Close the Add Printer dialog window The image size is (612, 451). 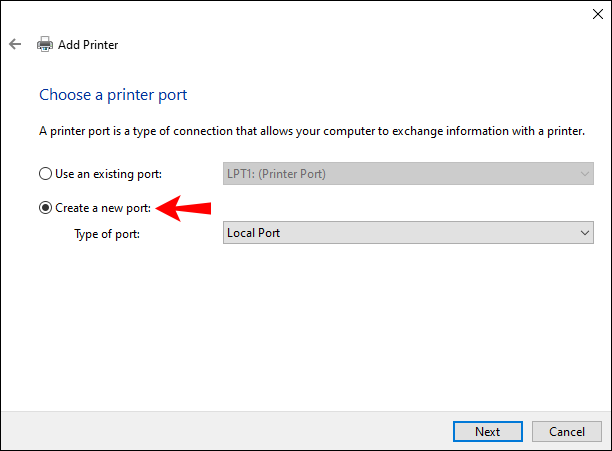point(598,14)
